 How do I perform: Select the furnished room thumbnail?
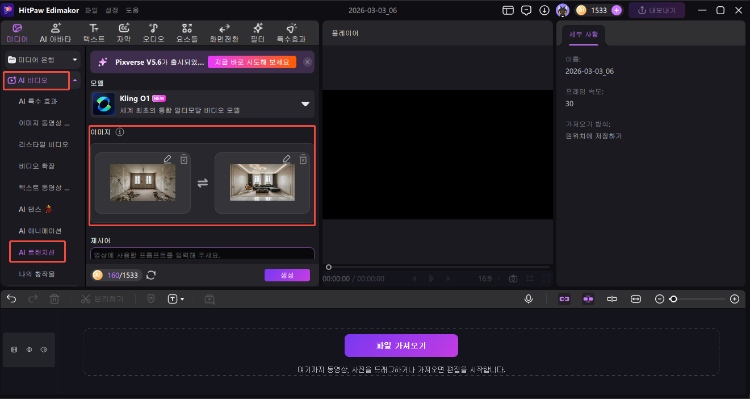pyautogui.click(x=262, y=182)
